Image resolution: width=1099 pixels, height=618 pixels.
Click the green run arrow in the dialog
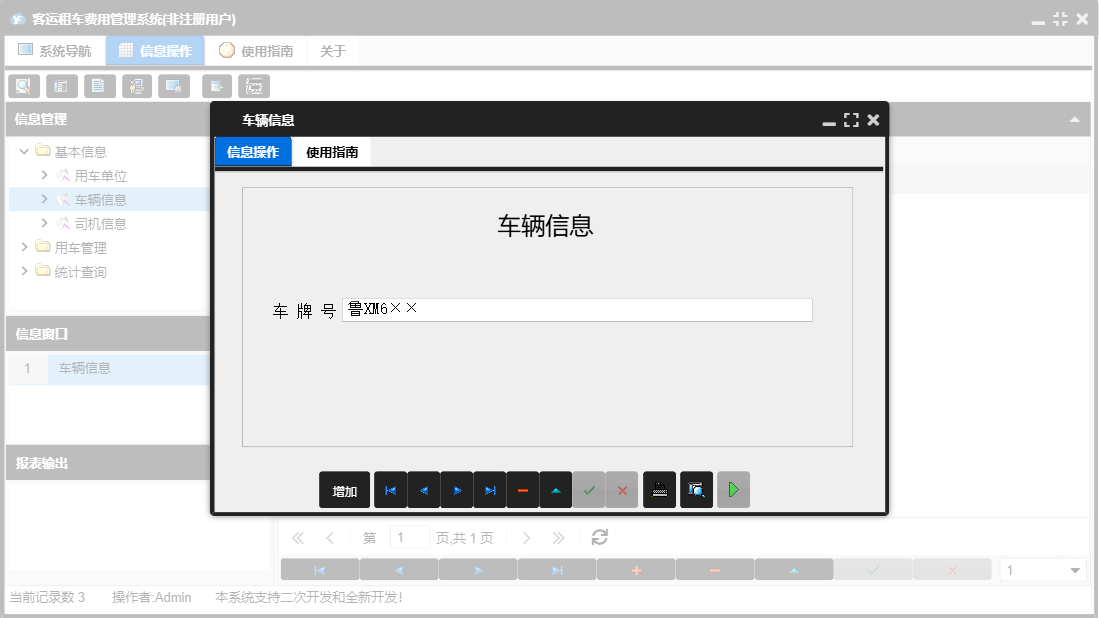[x=733, y=490]
